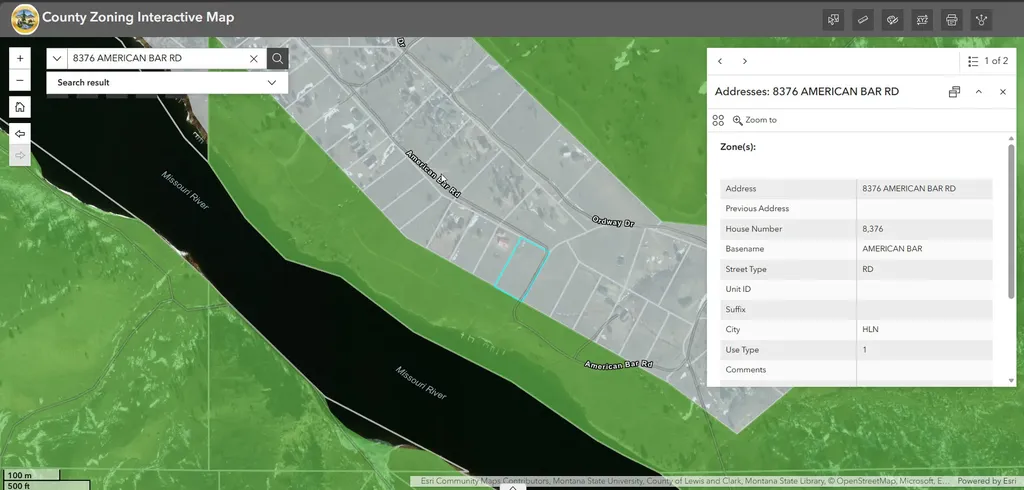Open the Measure ruler tool
The width and height of the screenshot is (1024, 490).
[x=863, y=20]
